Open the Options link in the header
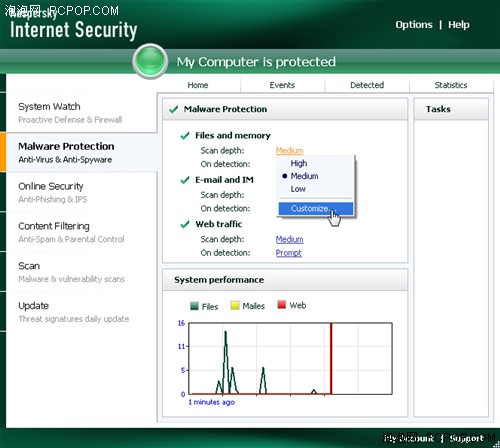500x448 pixels. pyautogui.click(x=414, y=25)
